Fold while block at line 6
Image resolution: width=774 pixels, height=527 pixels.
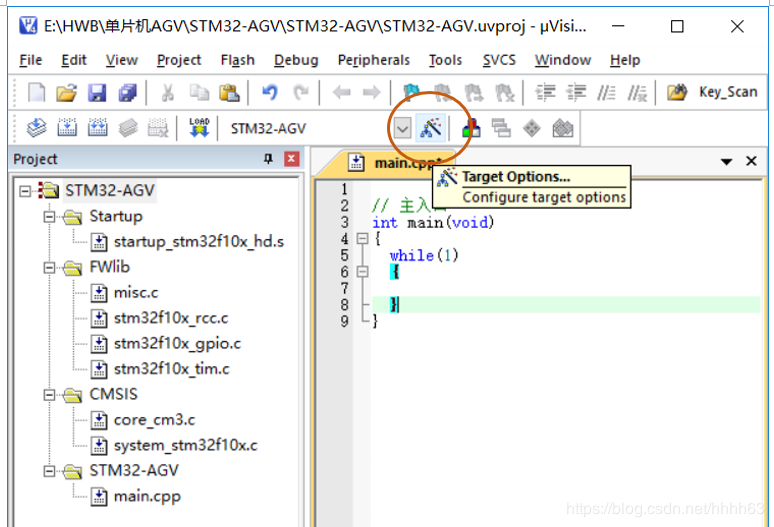click(362, 271)
